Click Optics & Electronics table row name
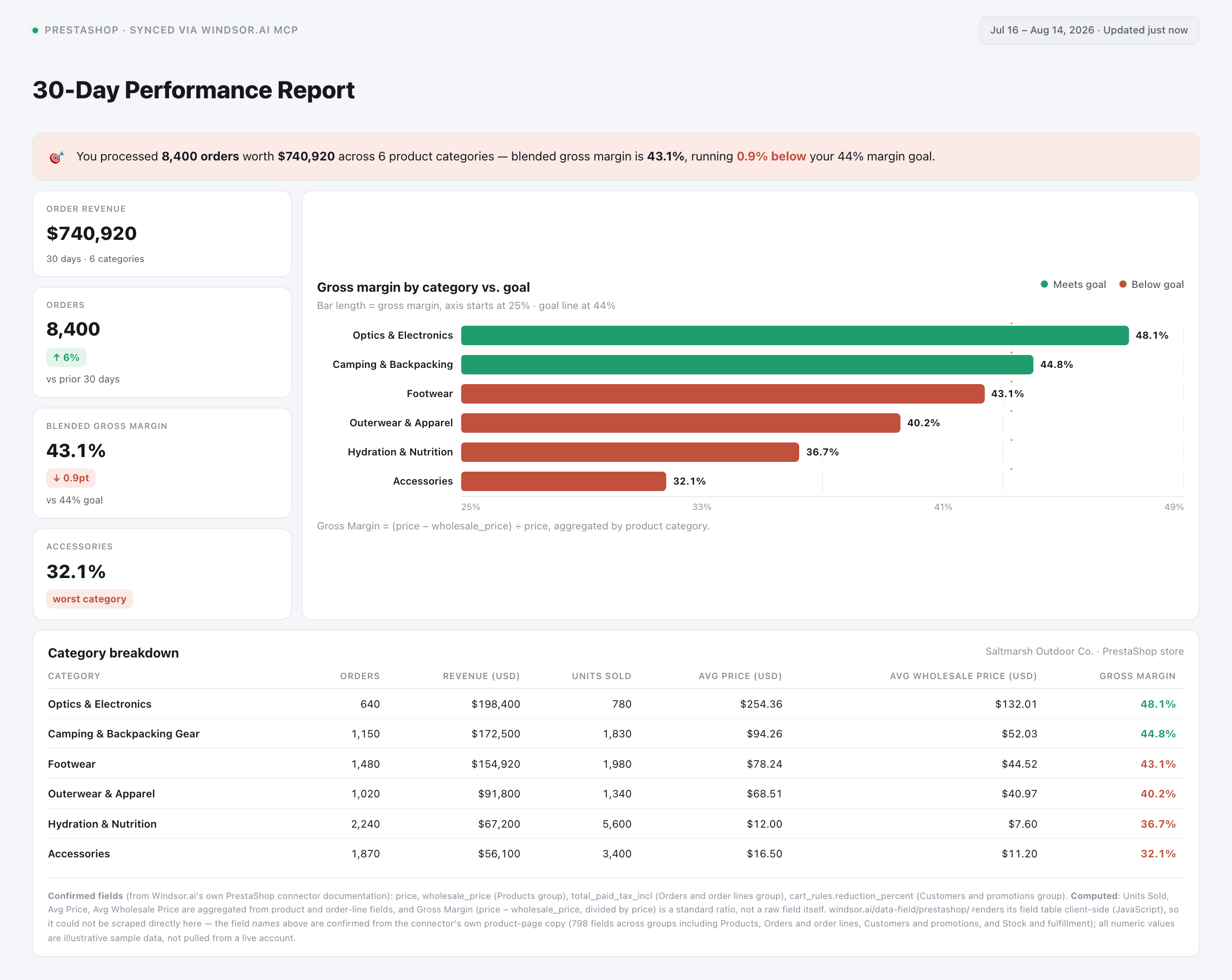 [x=99, y=704]
